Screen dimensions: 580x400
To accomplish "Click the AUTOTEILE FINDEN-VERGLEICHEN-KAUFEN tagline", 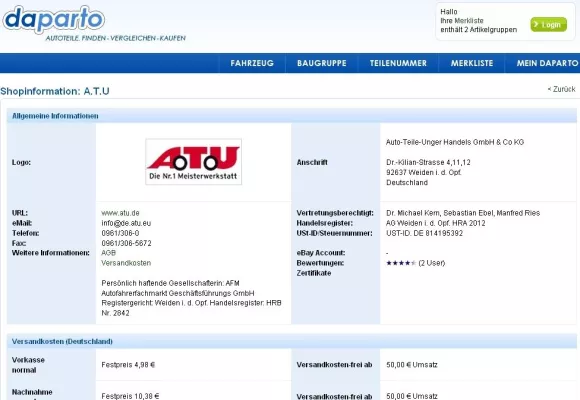I will click(116, 38).
